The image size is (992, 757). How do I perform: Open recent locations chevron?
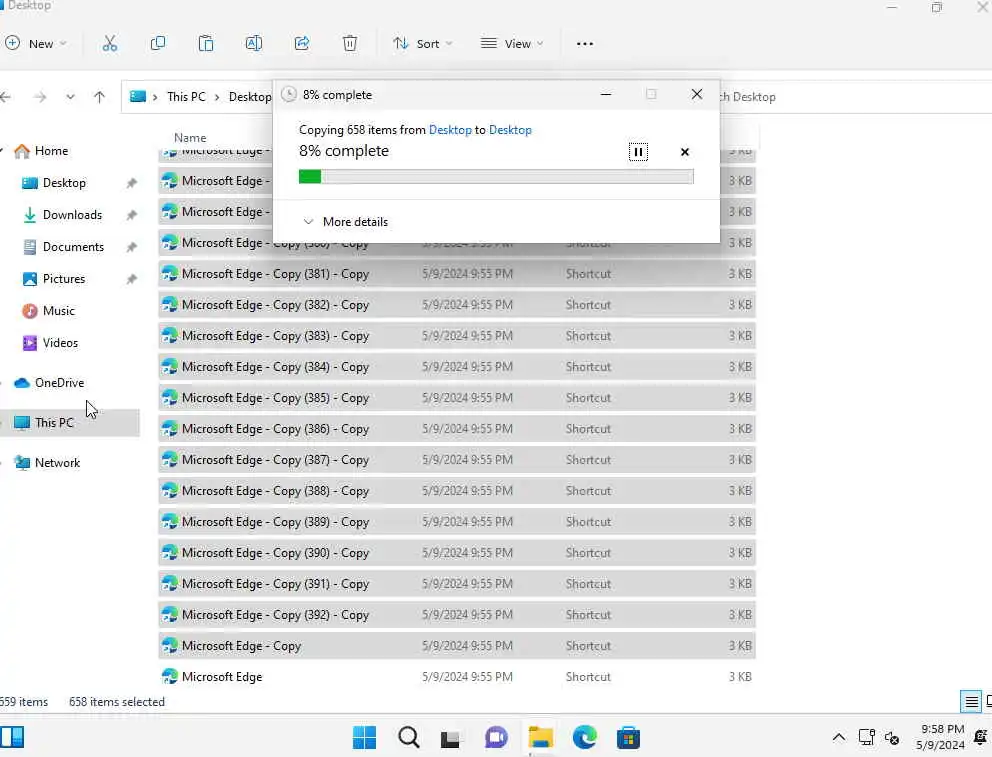point(70,97)
